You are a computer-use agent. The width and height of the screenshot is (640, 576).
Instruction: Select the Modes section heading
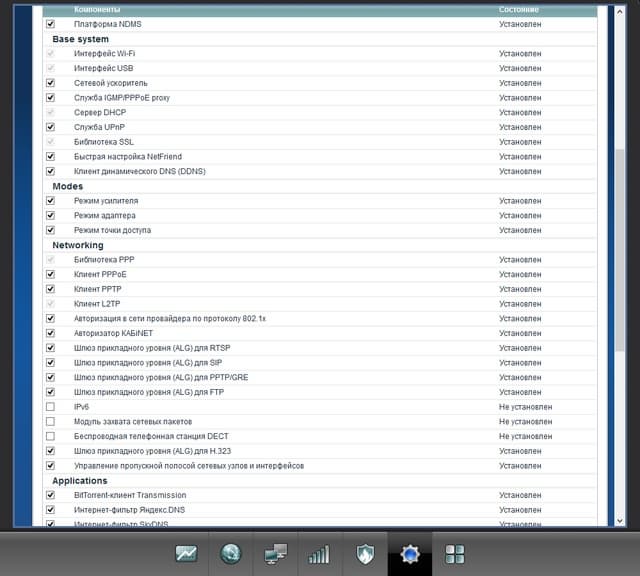[68, 186]
